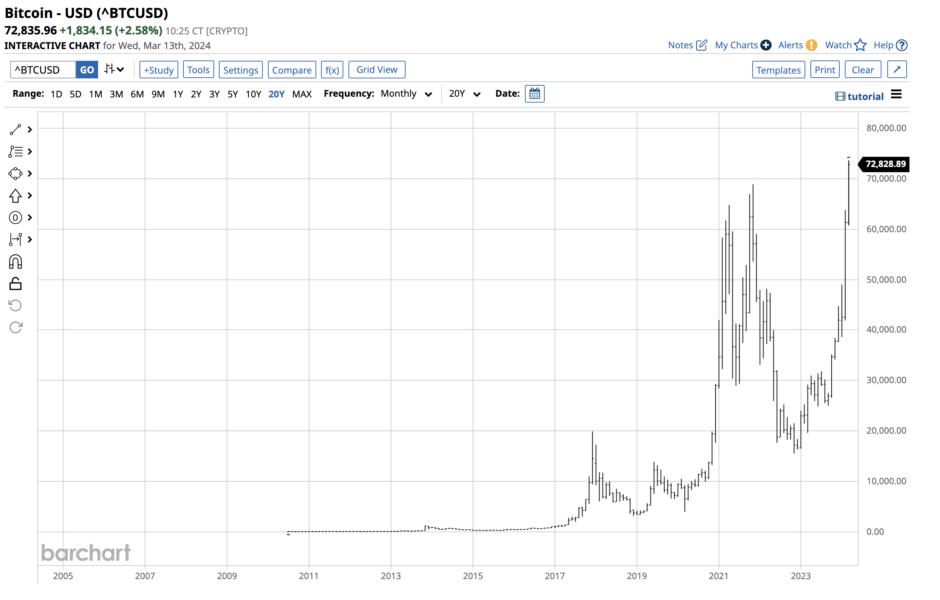Open the Frequency Monthly dropdown
The image size is (940, 600).
[x=406, y=94]
